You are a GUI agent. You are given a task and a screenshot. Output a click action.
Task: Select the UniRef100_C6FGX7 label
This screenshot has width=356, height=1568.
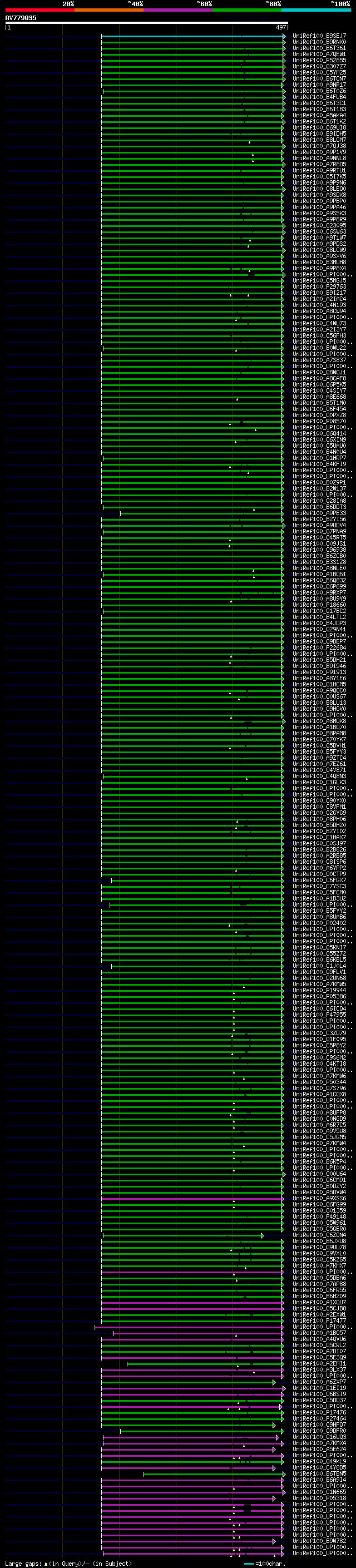point(319,880)
